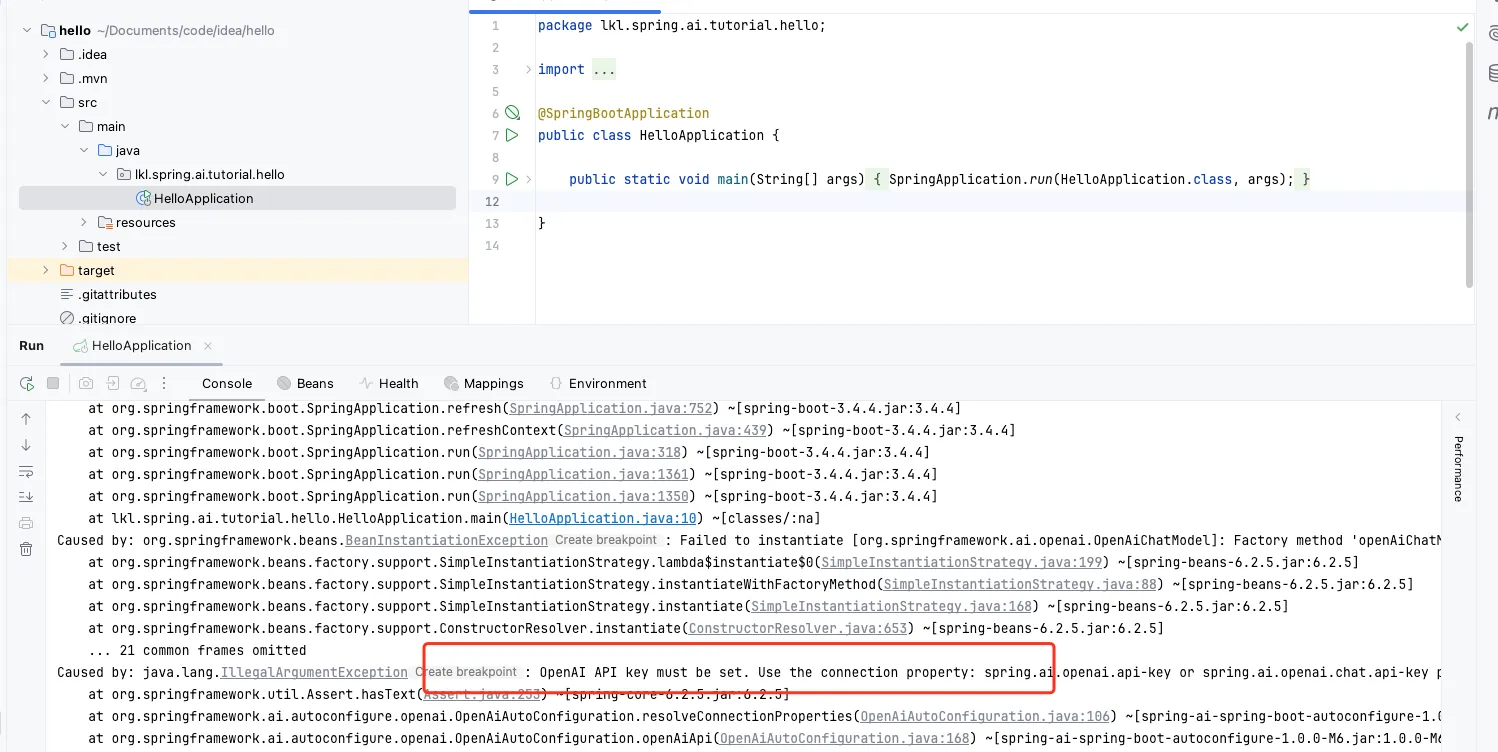
Task: Clear all console output with trash icon
Action: 26,549
